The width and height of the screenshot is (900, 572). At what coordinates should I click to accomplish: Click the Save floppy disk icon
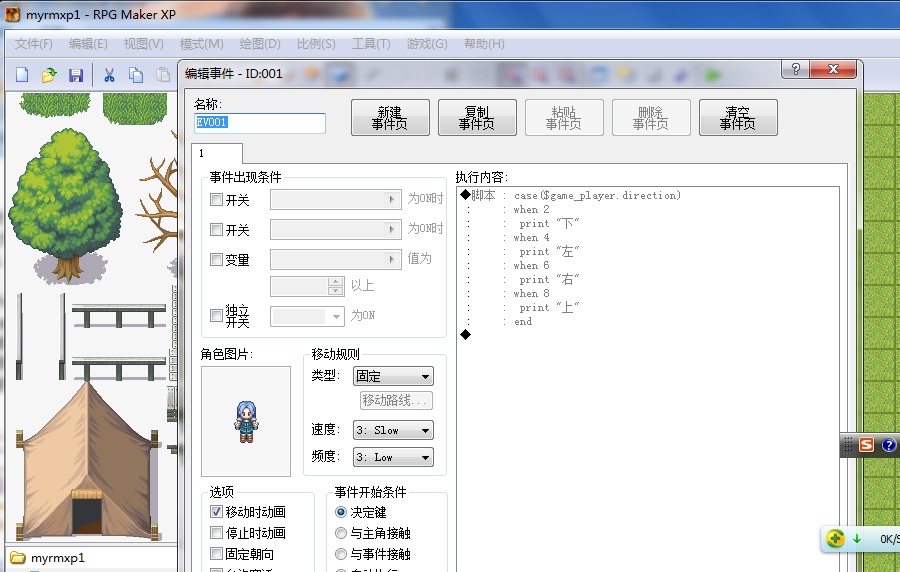76,75
